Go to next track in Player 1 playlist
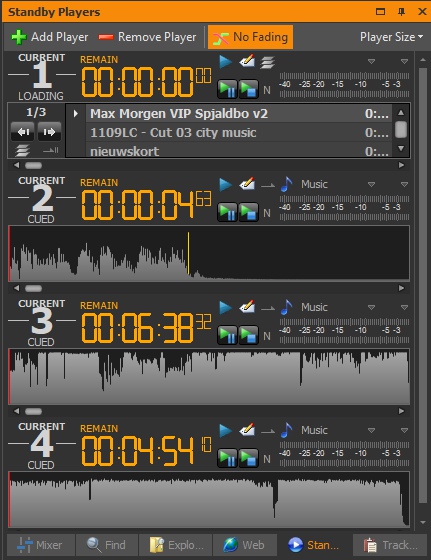This screenshot has width=431, height=560. click(x=49, y=132)
